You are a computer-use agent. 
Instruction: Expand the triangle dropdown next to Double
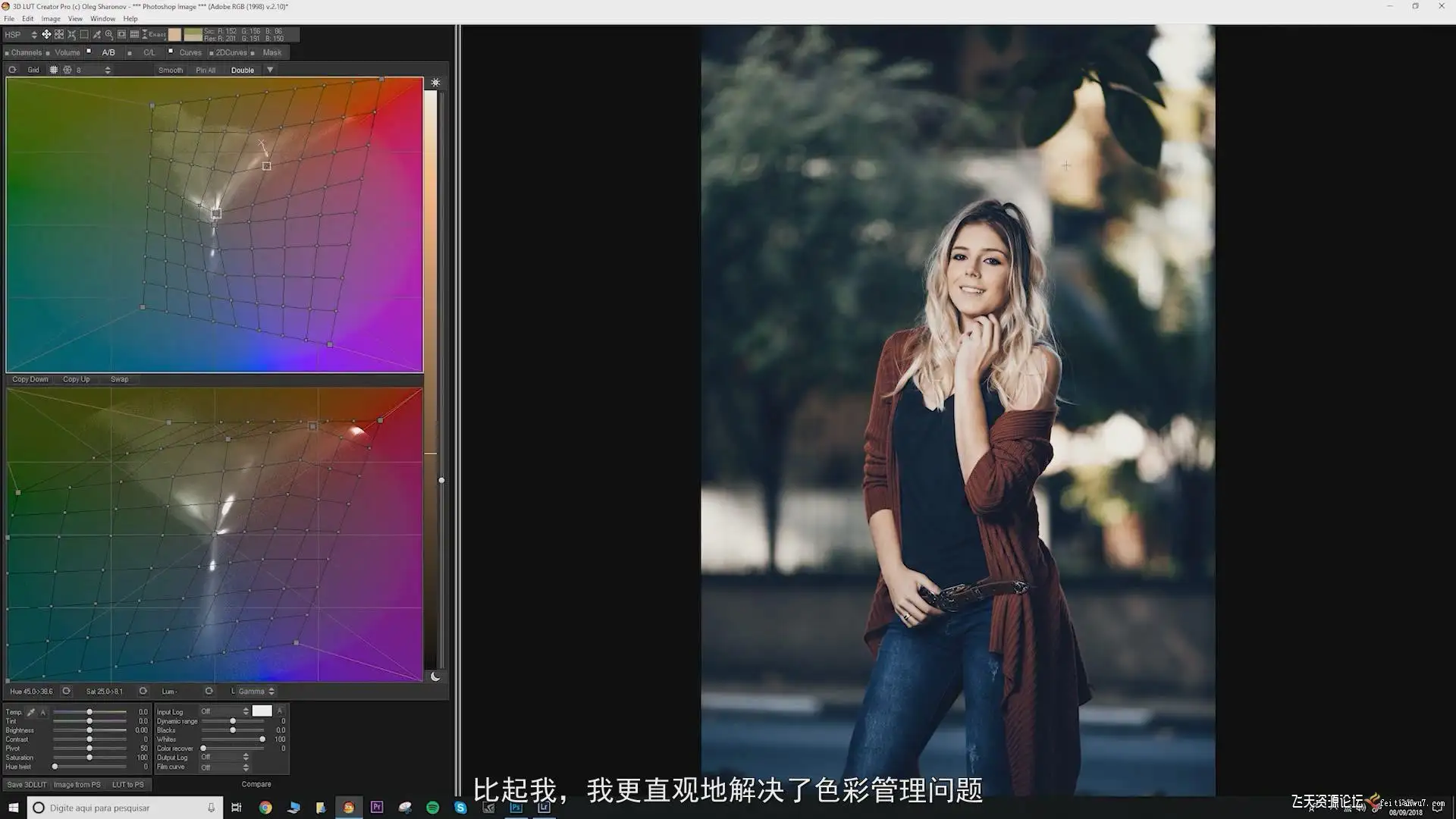point(270,70)
